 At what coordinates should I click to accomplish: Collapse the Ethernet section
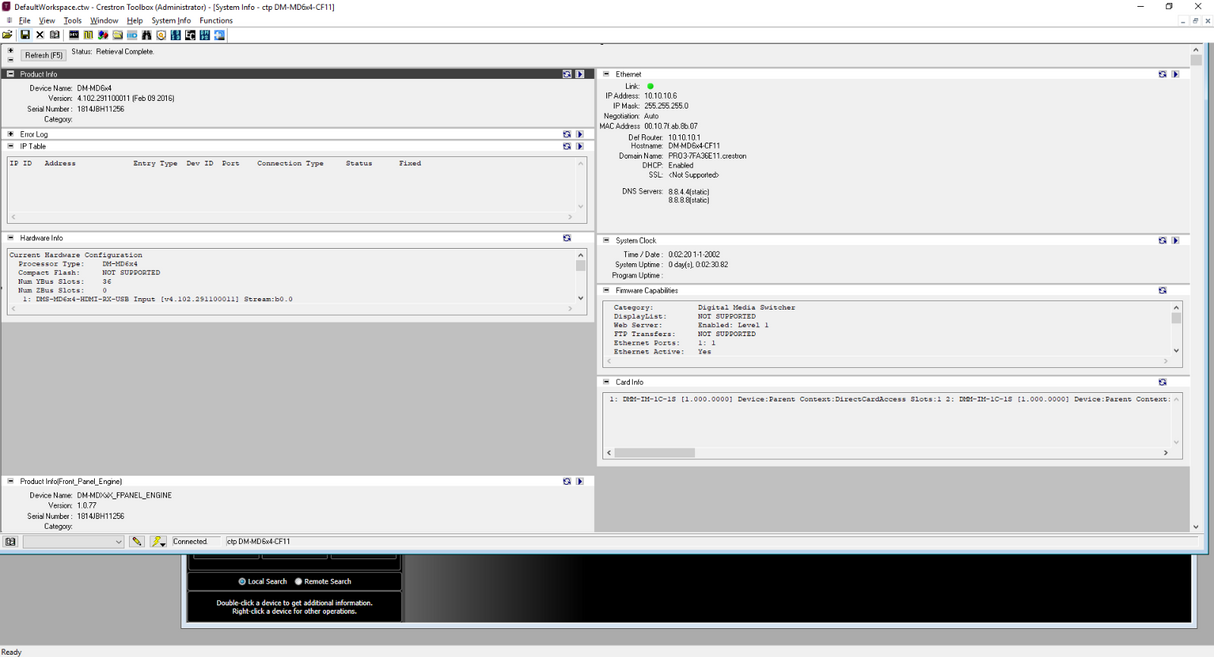[606, 74]
